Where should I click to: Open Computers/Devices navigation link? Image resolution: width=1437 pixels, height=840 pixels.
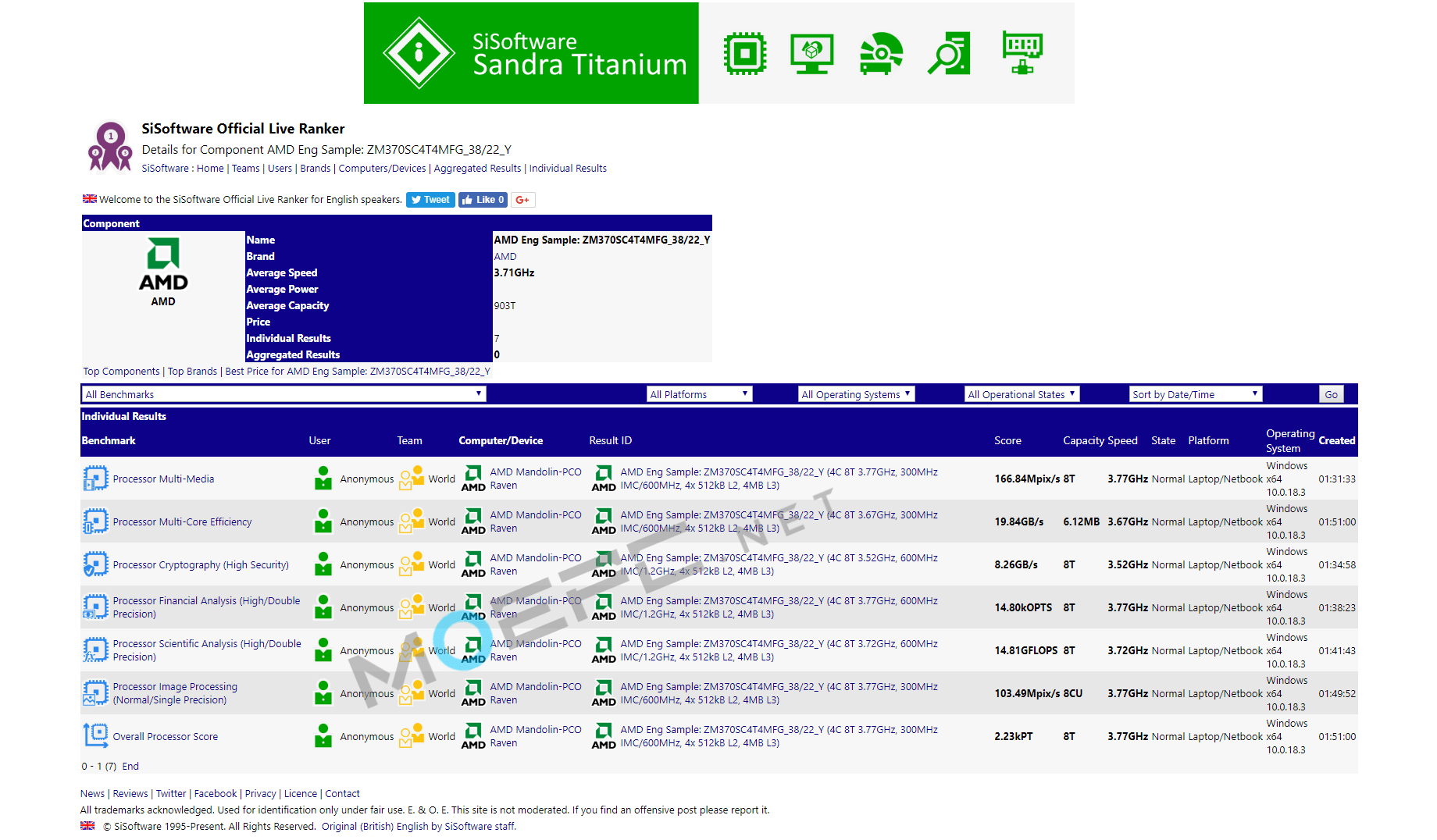click(382, 168)
